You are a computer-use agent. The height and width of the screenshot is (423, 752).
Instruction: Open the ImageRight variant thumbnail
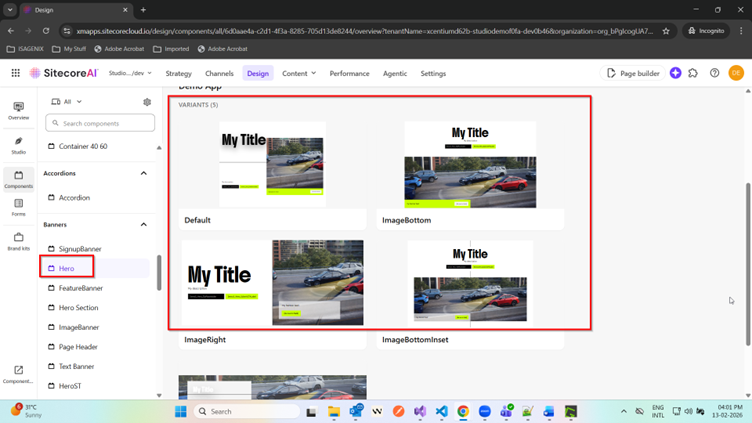[x=272, y=282]
